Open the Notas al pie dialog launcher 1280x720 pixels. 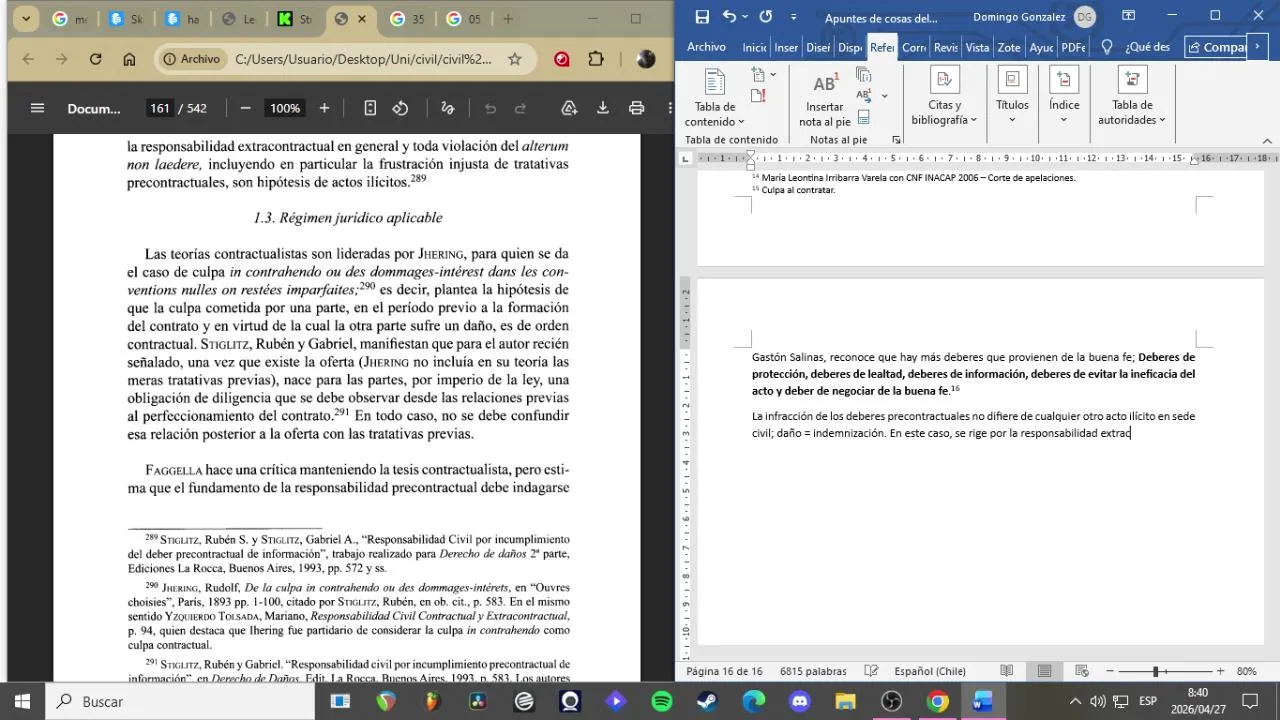(x=896, y=140)
